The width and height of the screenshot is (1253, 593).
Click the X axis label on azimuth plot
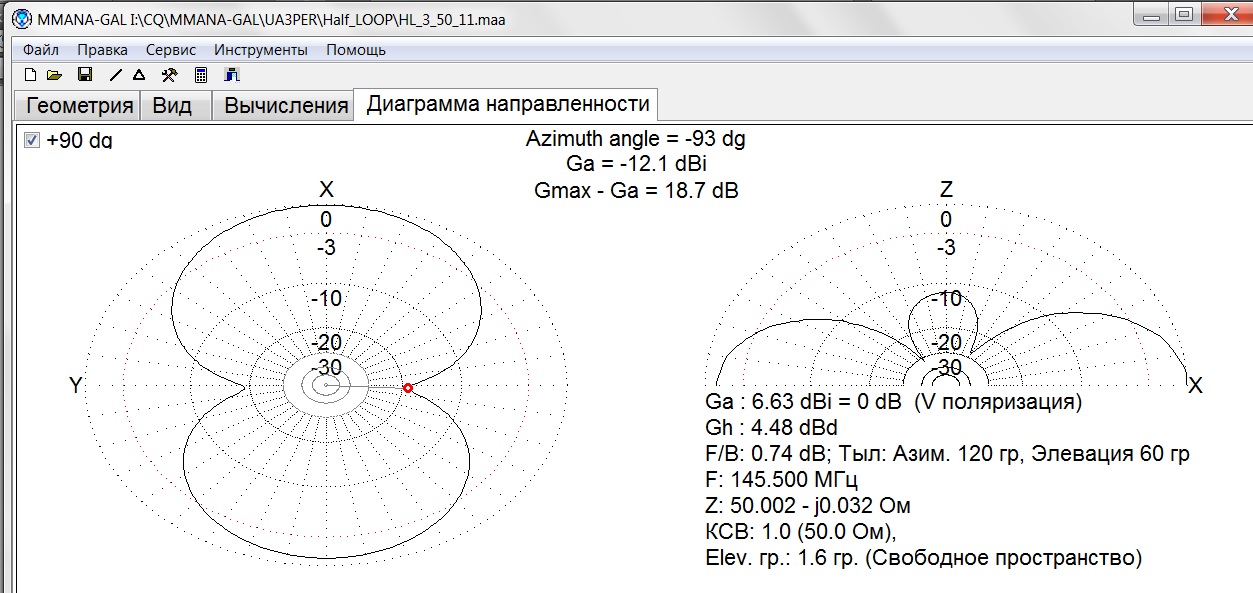(x=326, y=190)
